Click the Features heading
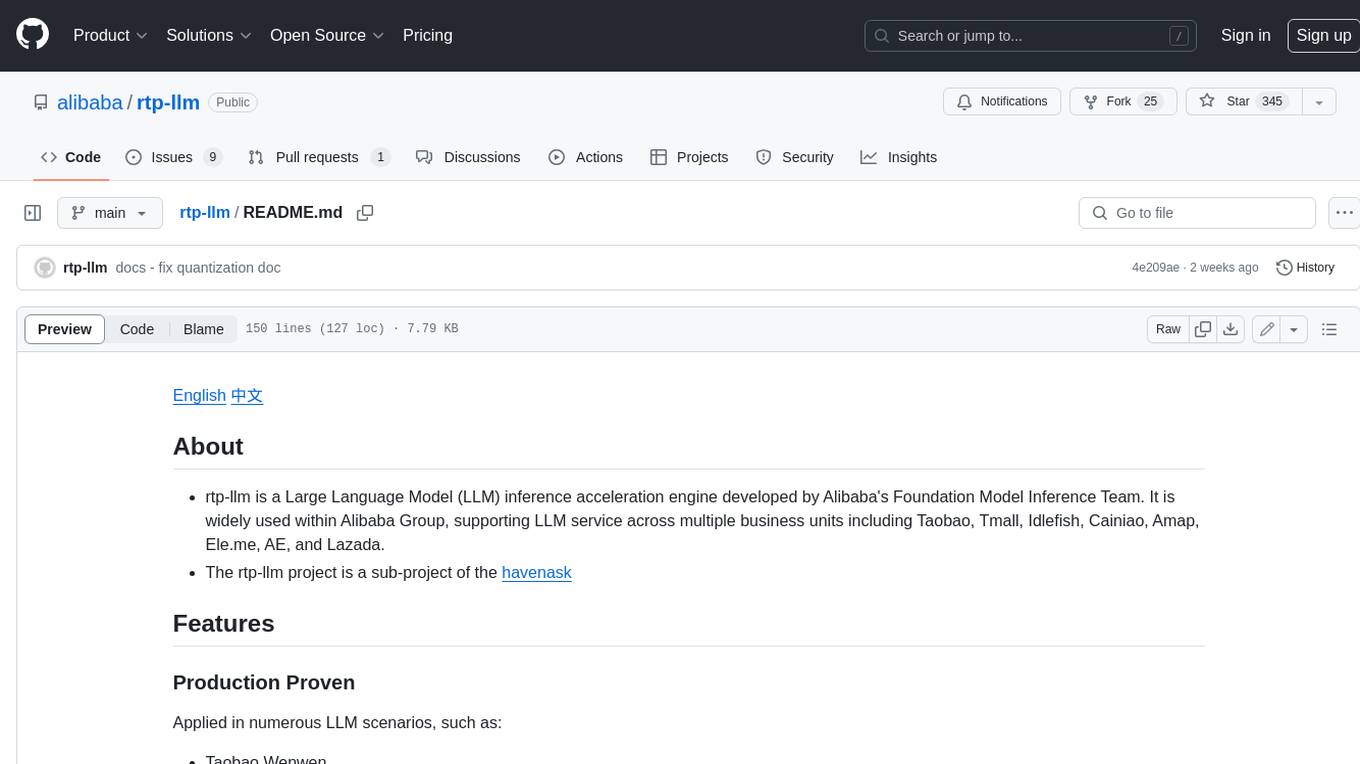Image resolution: width=1360 pixels, height=764 pixels. pyautogui.click(x=224, y=623)
